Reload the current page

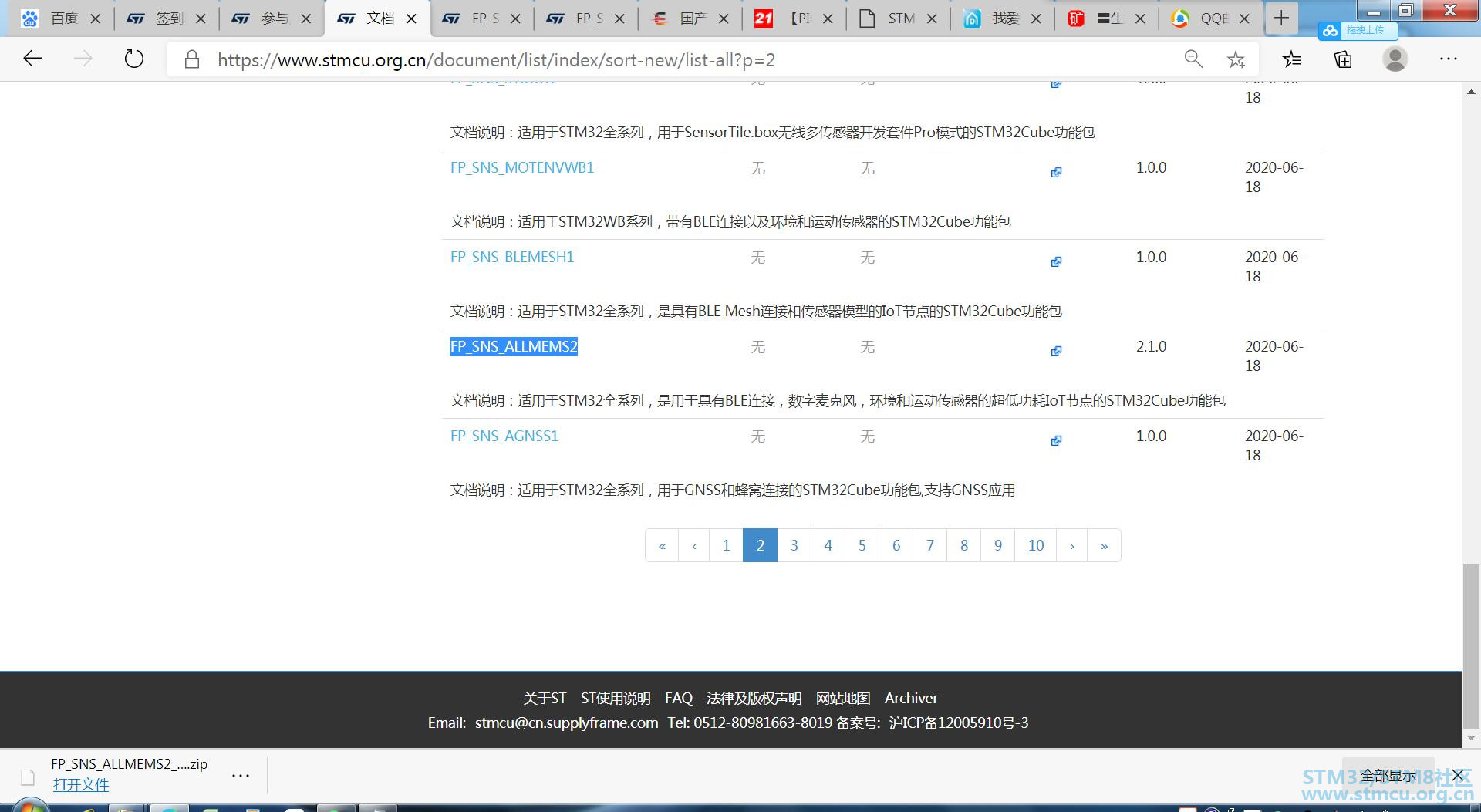[134, 59]
